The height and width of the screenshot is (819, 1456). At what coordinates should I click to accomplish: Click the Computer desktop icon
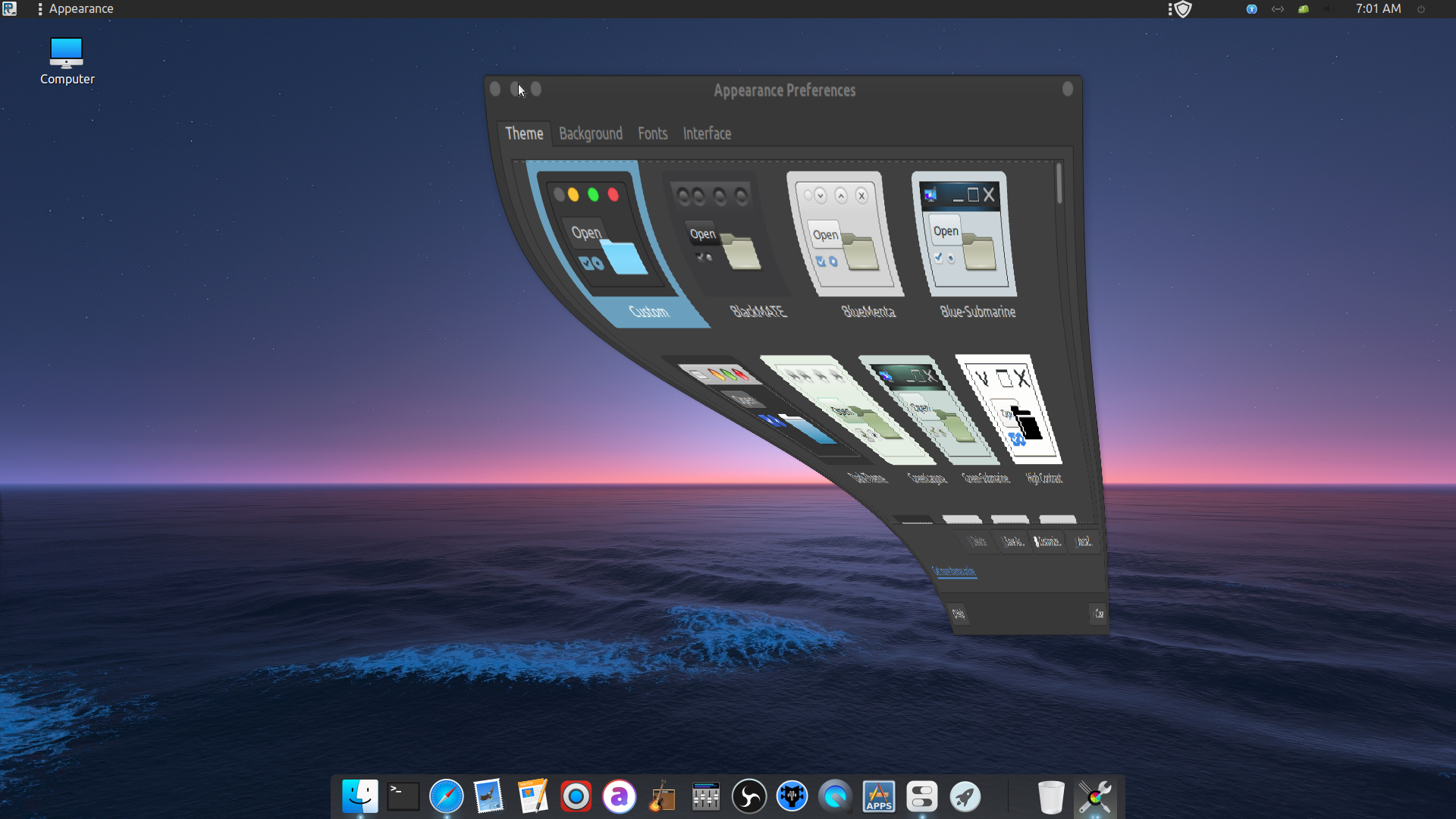[x=67, y=61]
